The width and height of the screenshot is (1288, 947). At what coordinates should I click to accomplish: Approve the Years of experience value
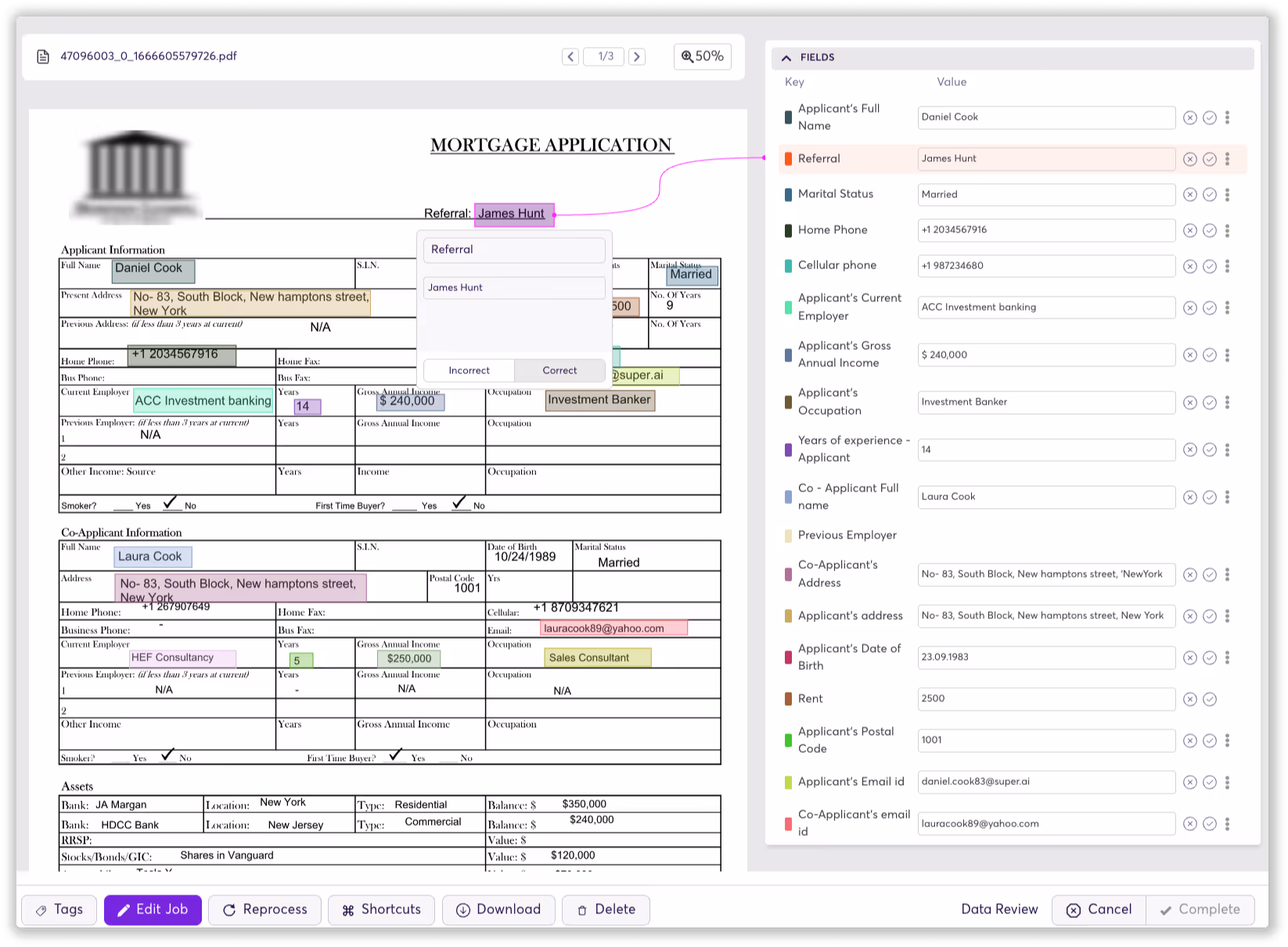[x=1210, y=450]
